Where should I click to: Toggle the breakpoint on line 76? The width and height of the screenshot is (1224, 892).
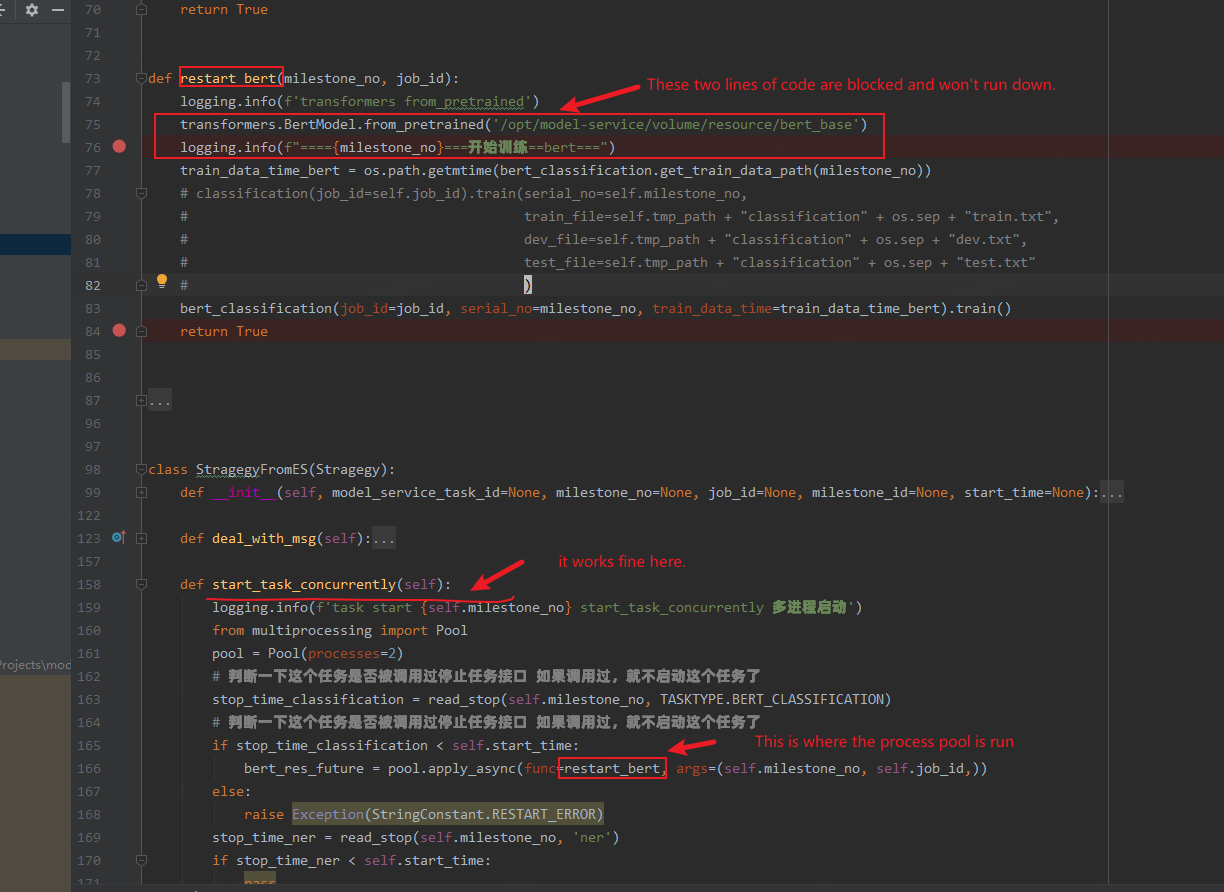(x=119, y=146)
